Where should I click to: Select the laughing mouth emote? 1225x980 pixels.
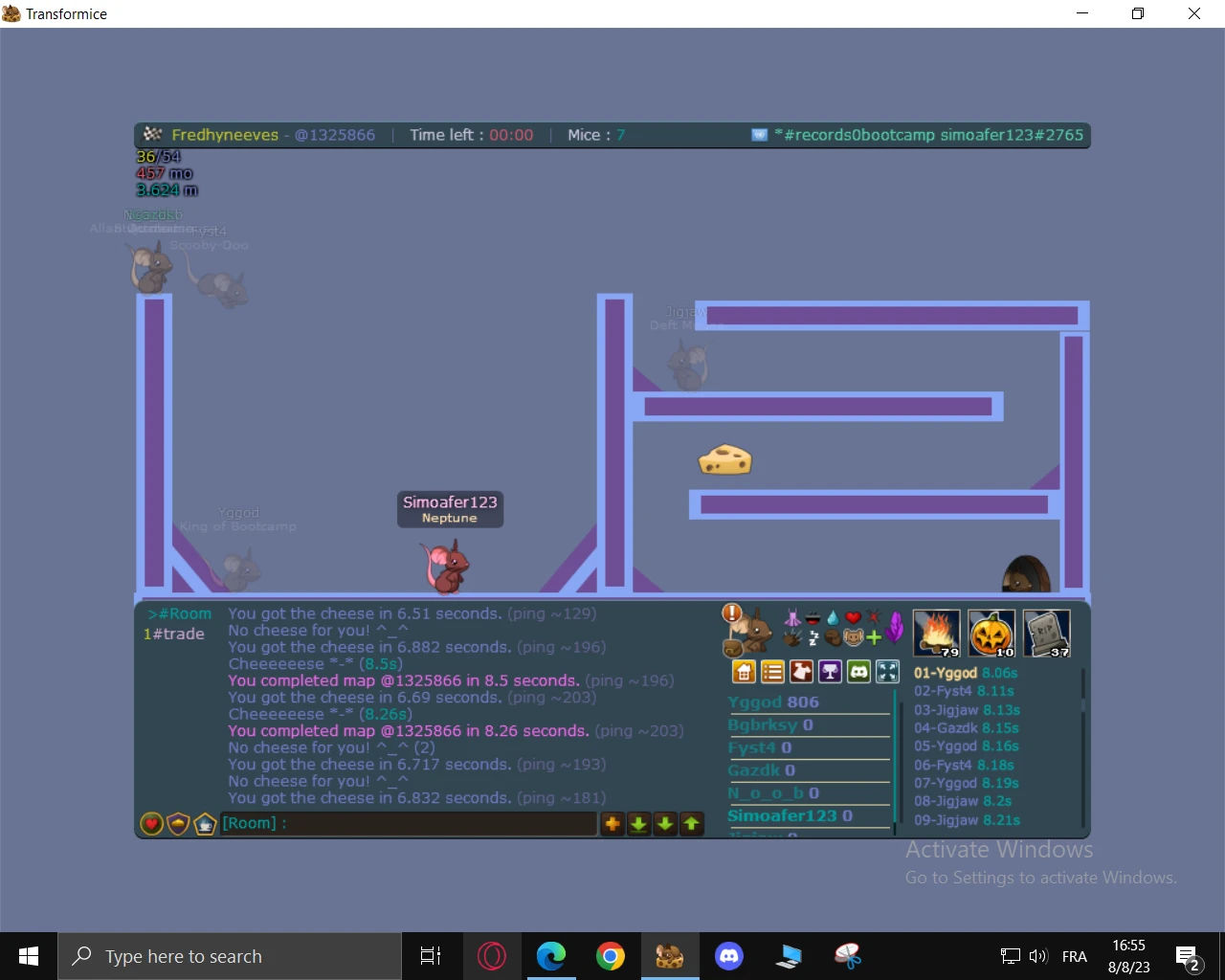[813, 617]
